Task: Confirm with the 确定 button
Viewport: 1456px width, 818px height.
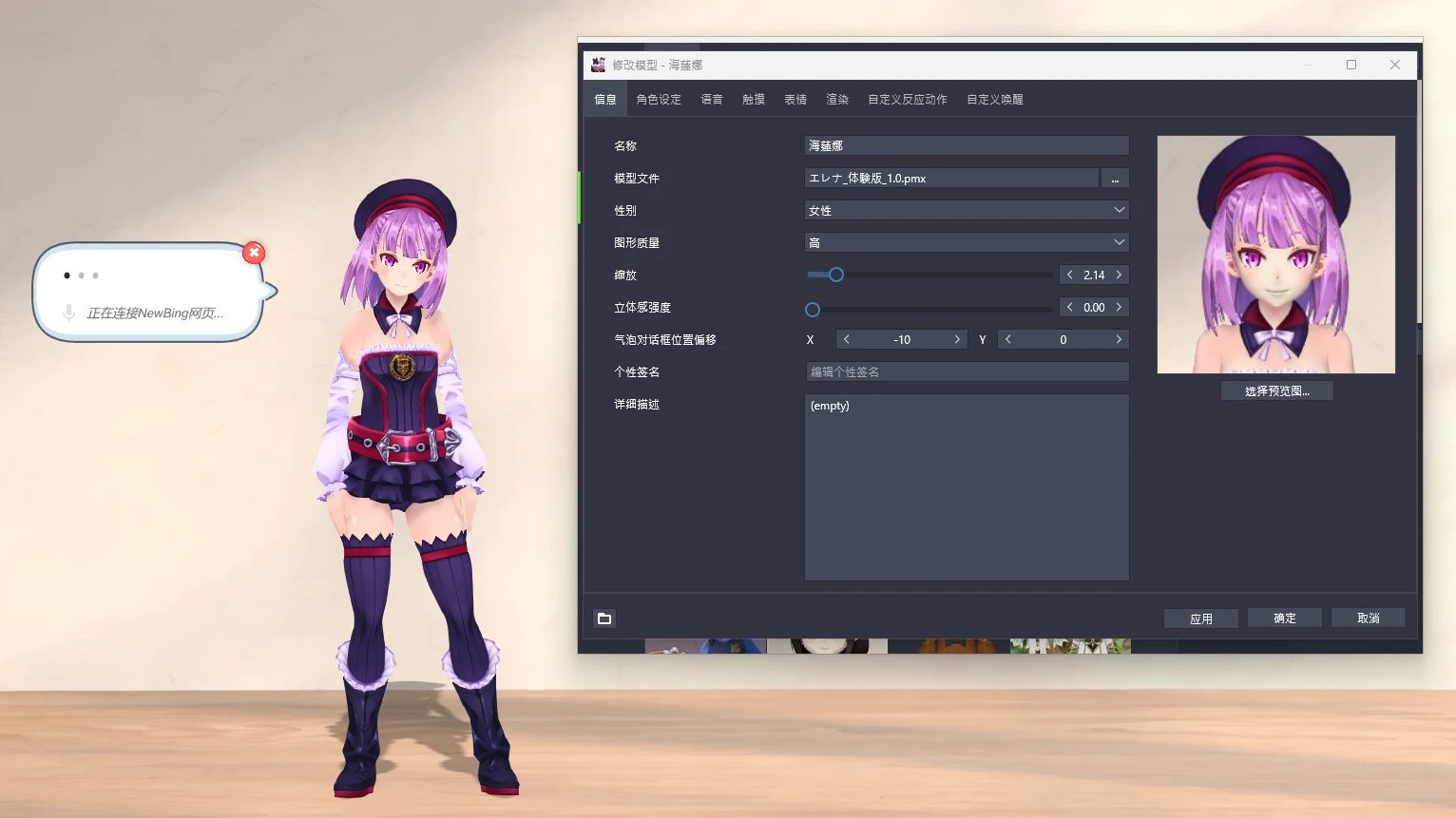Action: [x=1285, y=618]
